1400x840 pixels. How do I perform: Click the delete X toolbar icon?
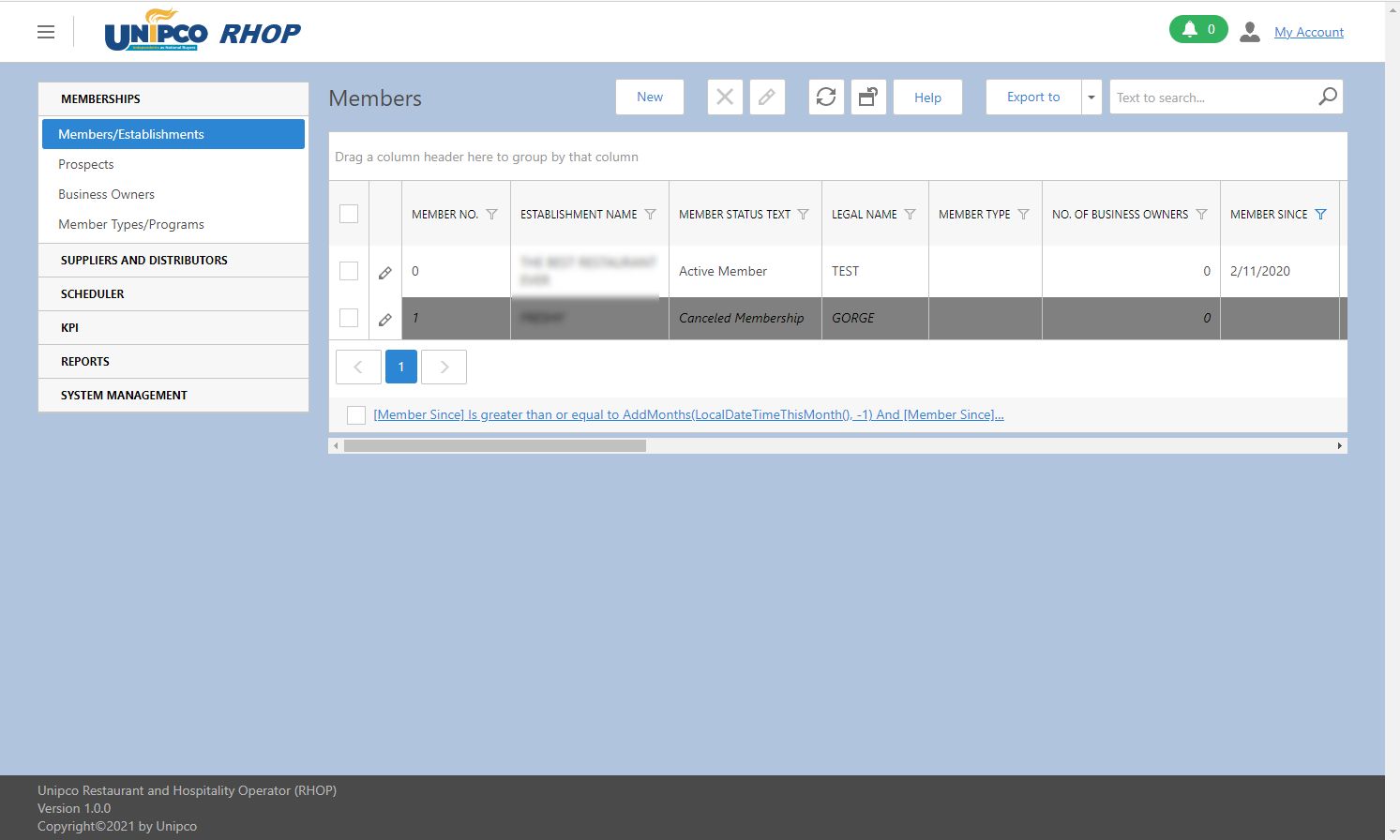click(725, 97)
